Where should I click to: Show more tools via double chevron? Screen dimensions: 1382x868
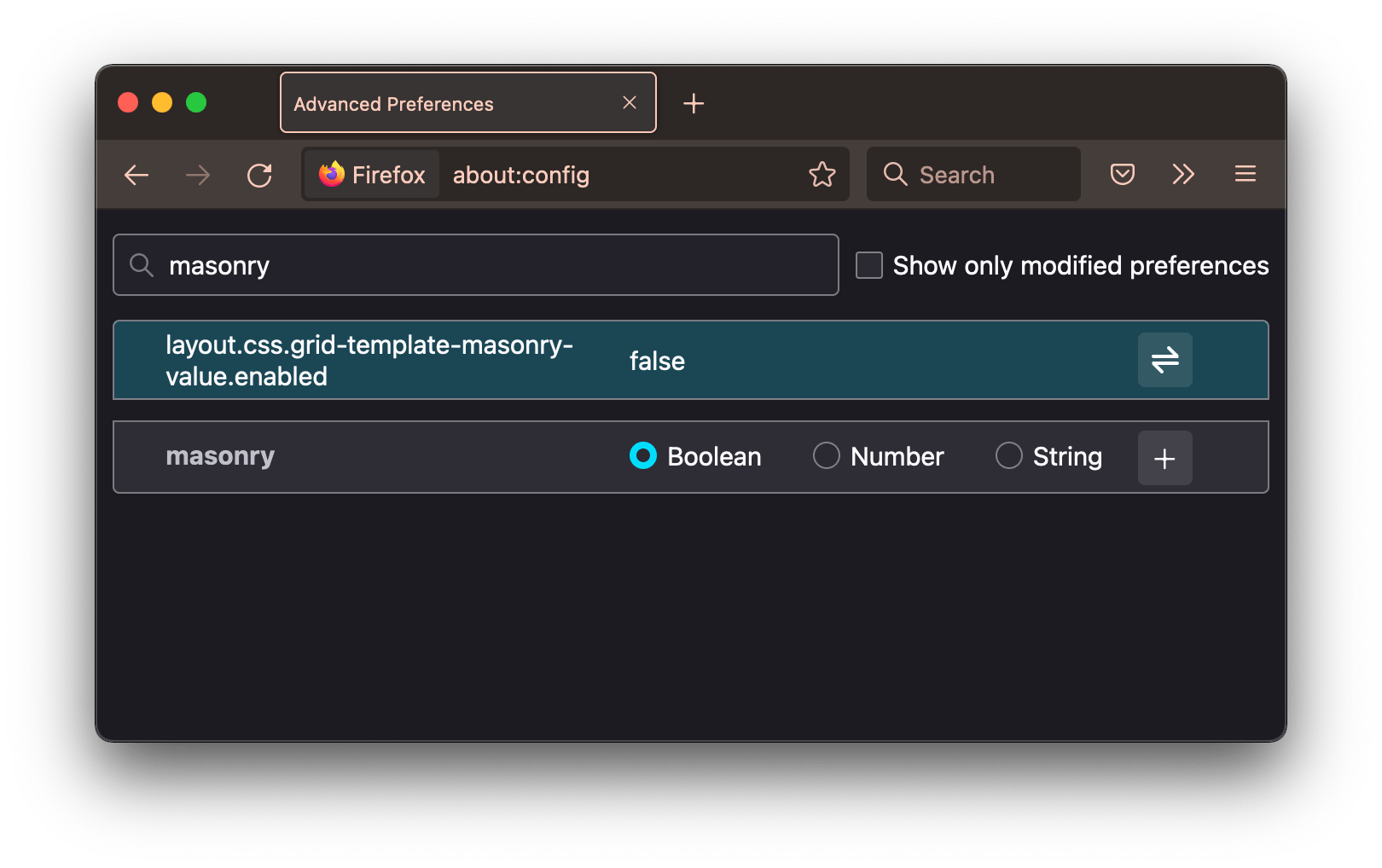pos(1183,175)
